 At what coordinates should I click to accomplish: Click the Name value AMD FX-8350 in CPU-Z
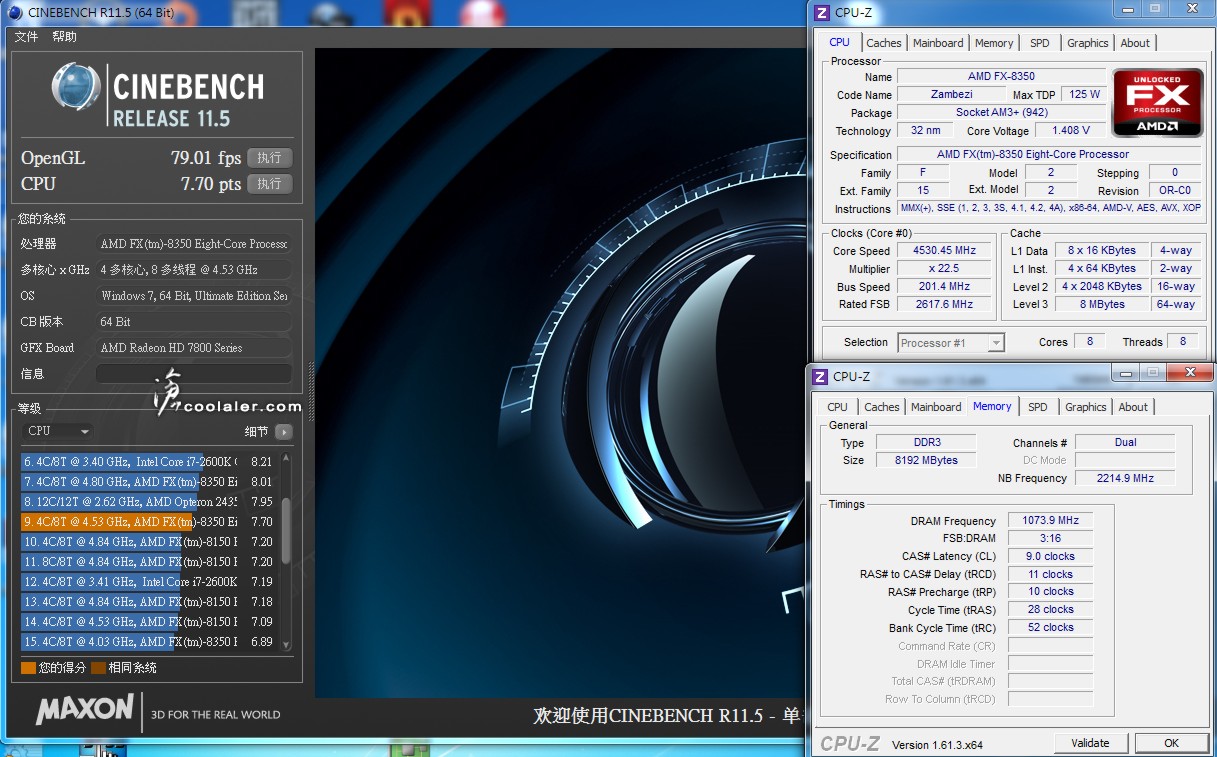1001,76
